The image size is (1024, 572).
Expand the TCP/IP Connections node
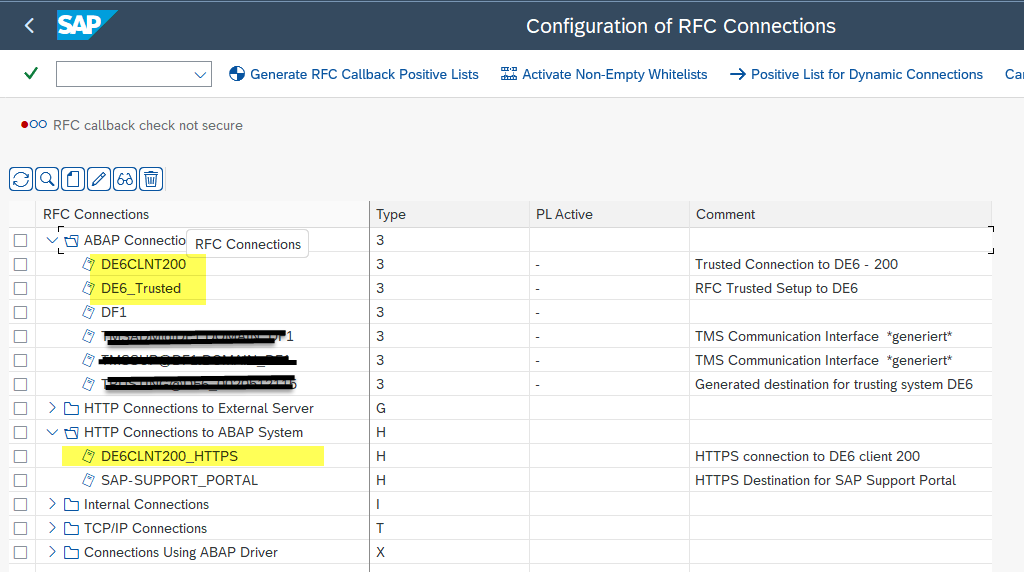[52, 528]
